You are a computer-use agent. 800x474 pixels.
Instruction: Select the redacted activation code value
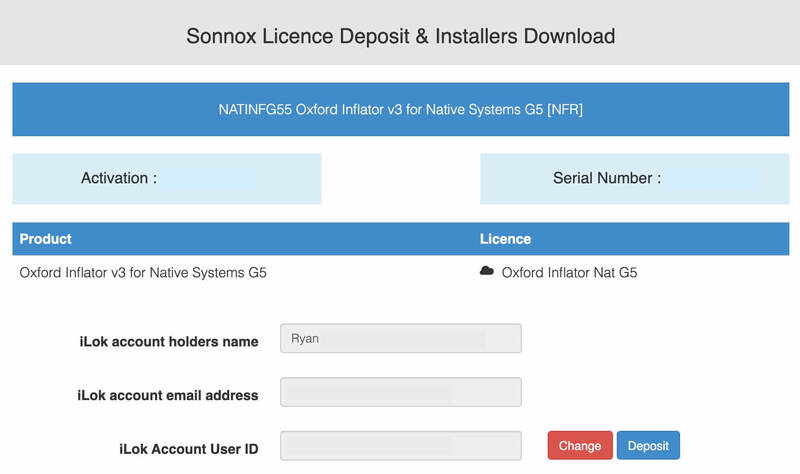210,179
